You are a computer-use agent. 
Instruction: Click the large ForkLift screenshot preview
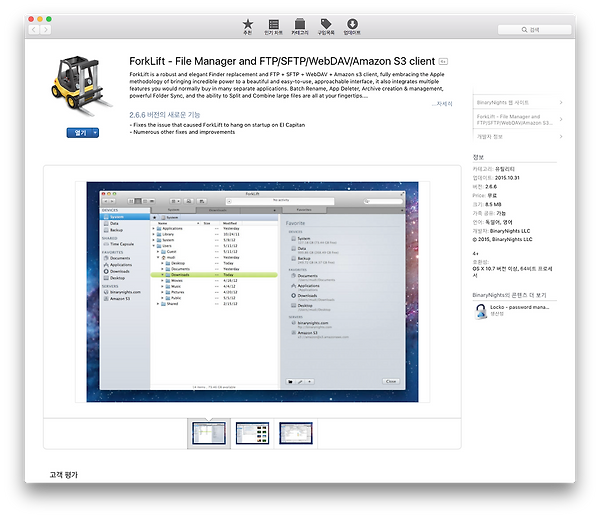252,292
